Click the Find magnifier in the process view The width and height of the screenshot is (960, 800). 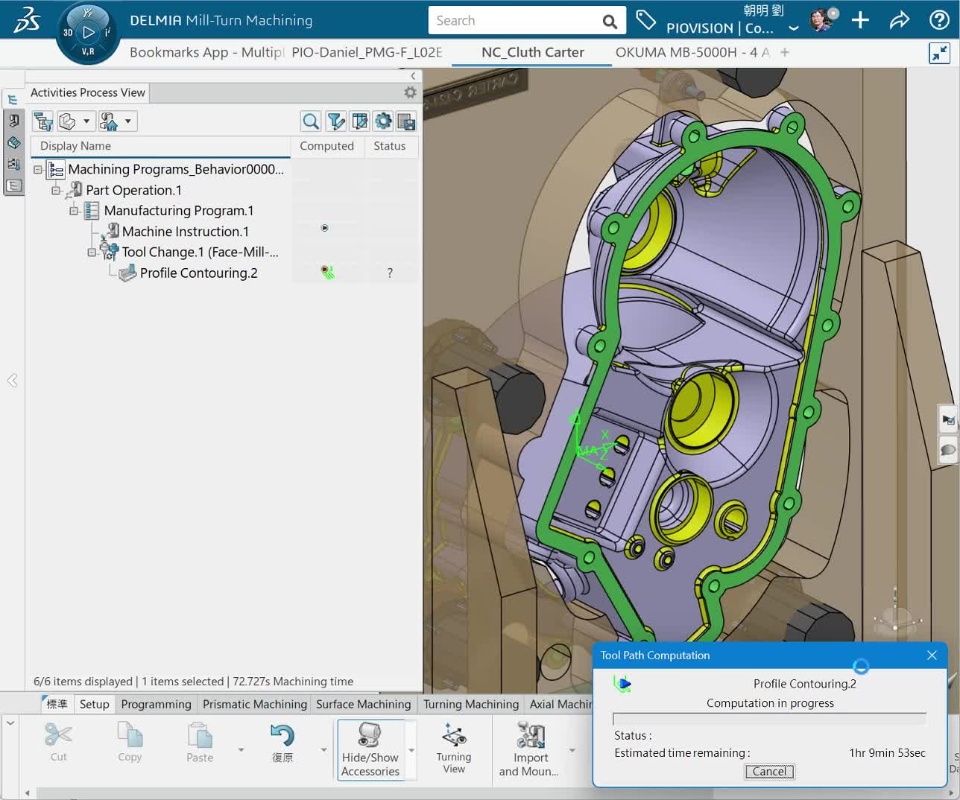[311, 121]
